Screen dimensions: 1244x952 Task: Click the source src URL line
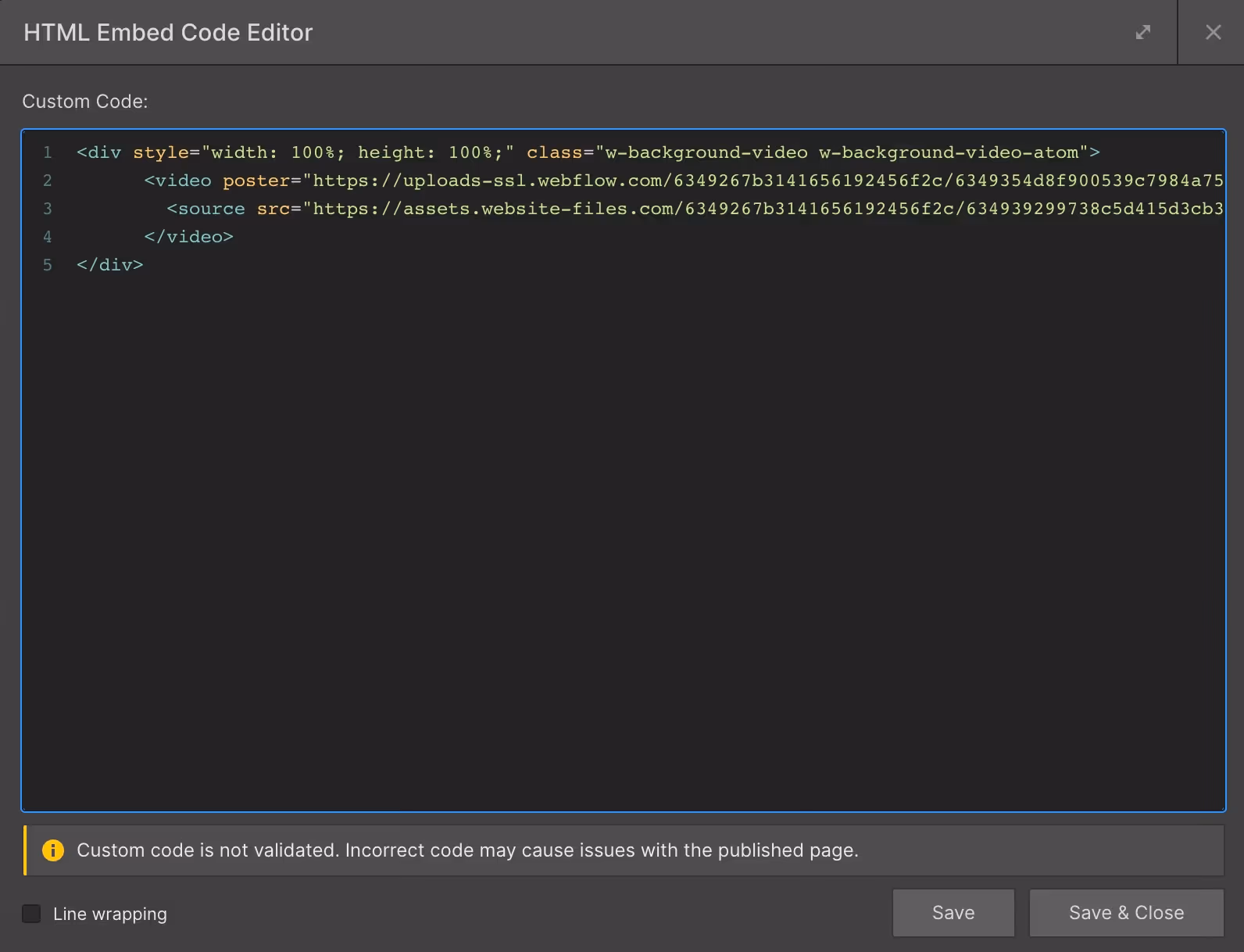coord(695,209)
